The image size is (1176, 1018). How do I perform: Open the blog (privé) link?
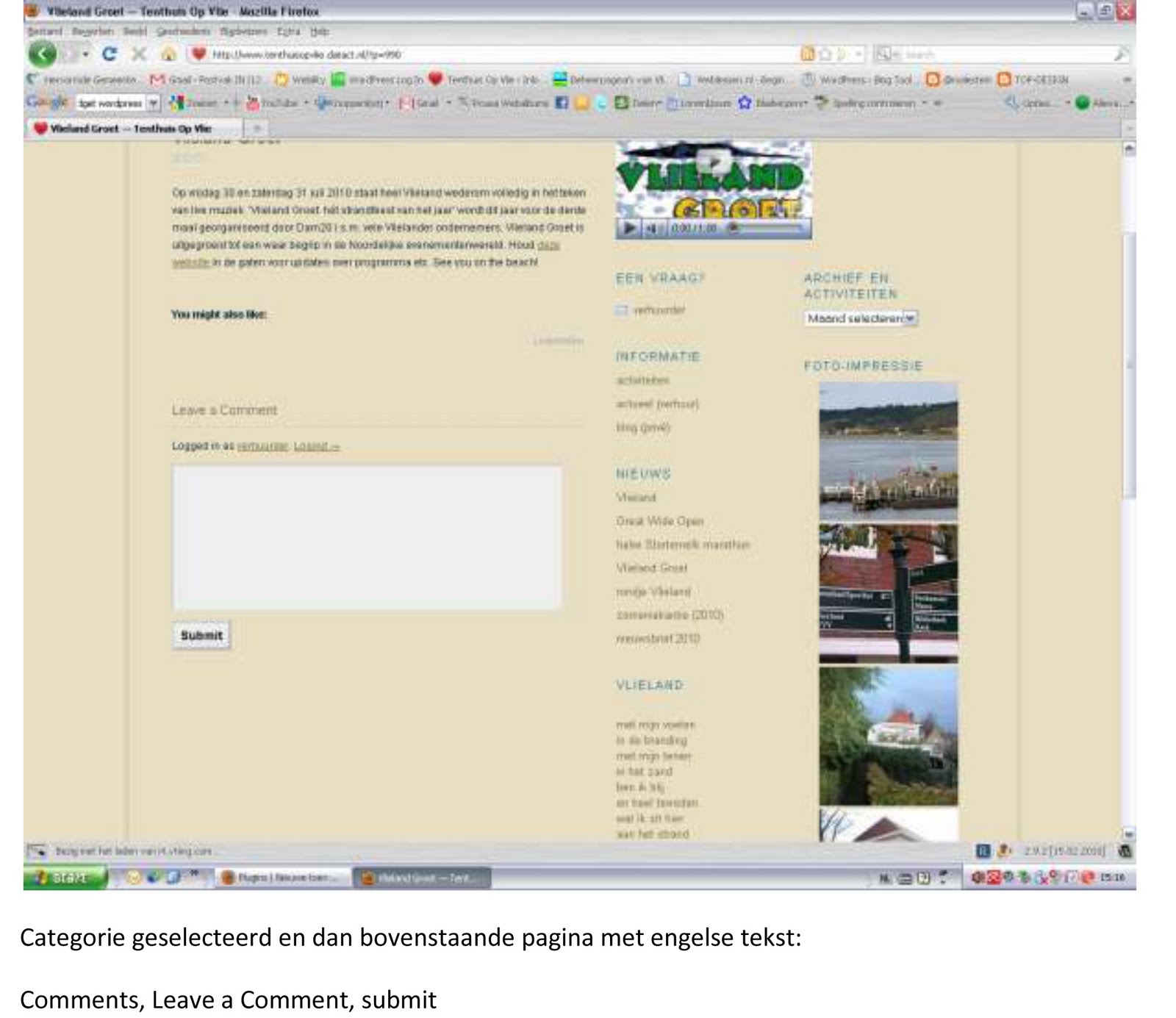(x=643, y=427)
